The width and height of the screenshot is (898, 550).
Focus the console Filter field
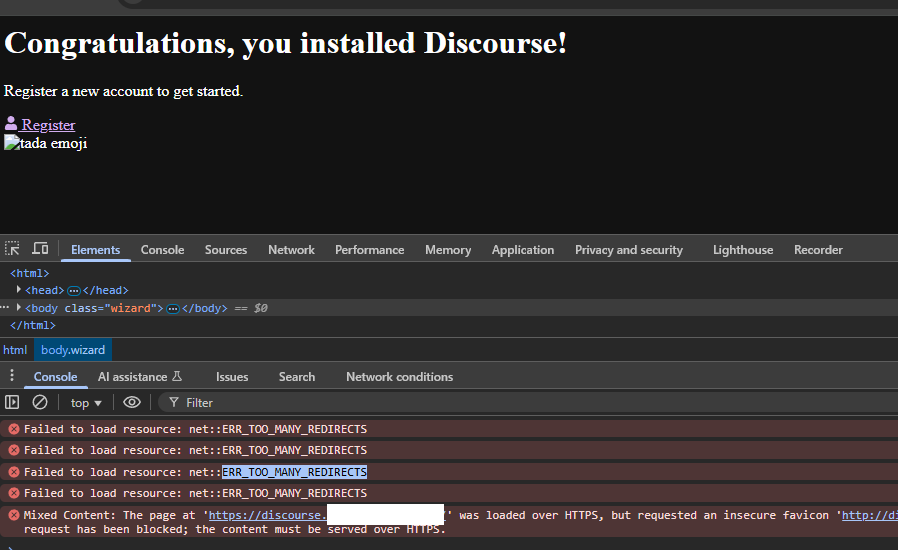tap(527, 403)
